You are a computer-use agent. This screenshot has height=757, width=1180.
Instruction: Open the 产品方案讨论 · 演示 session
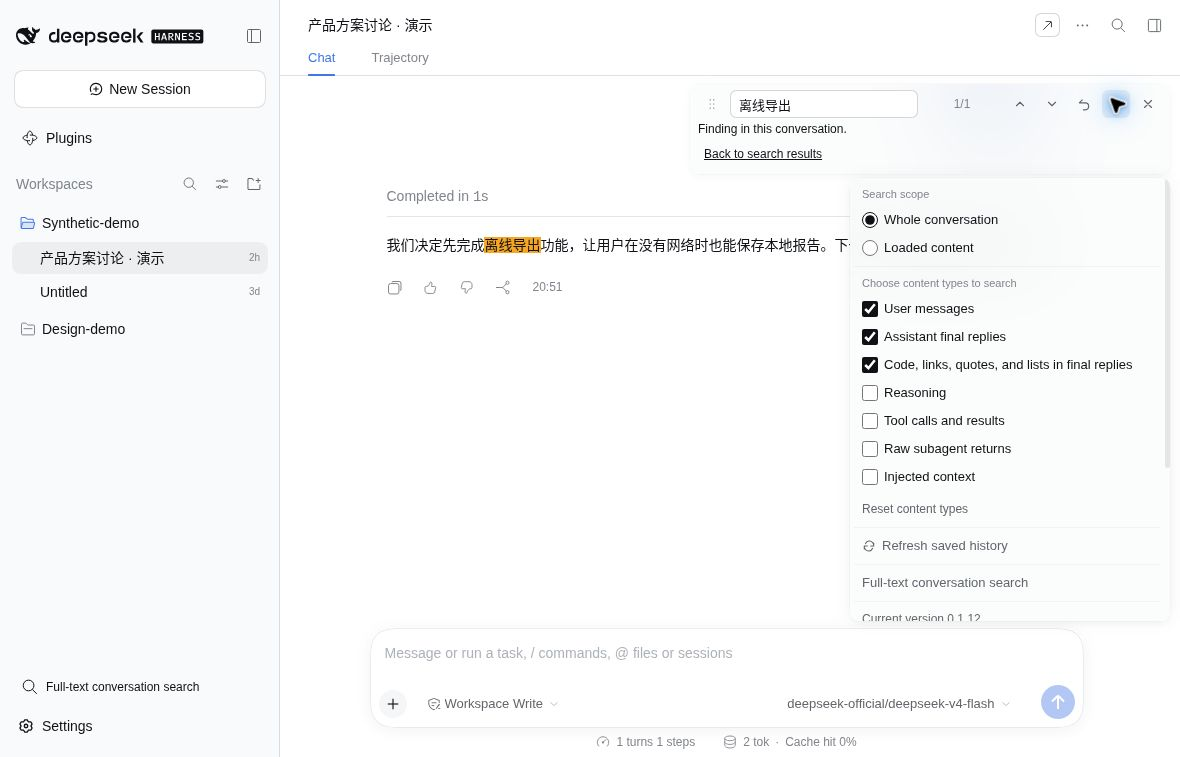140,258
